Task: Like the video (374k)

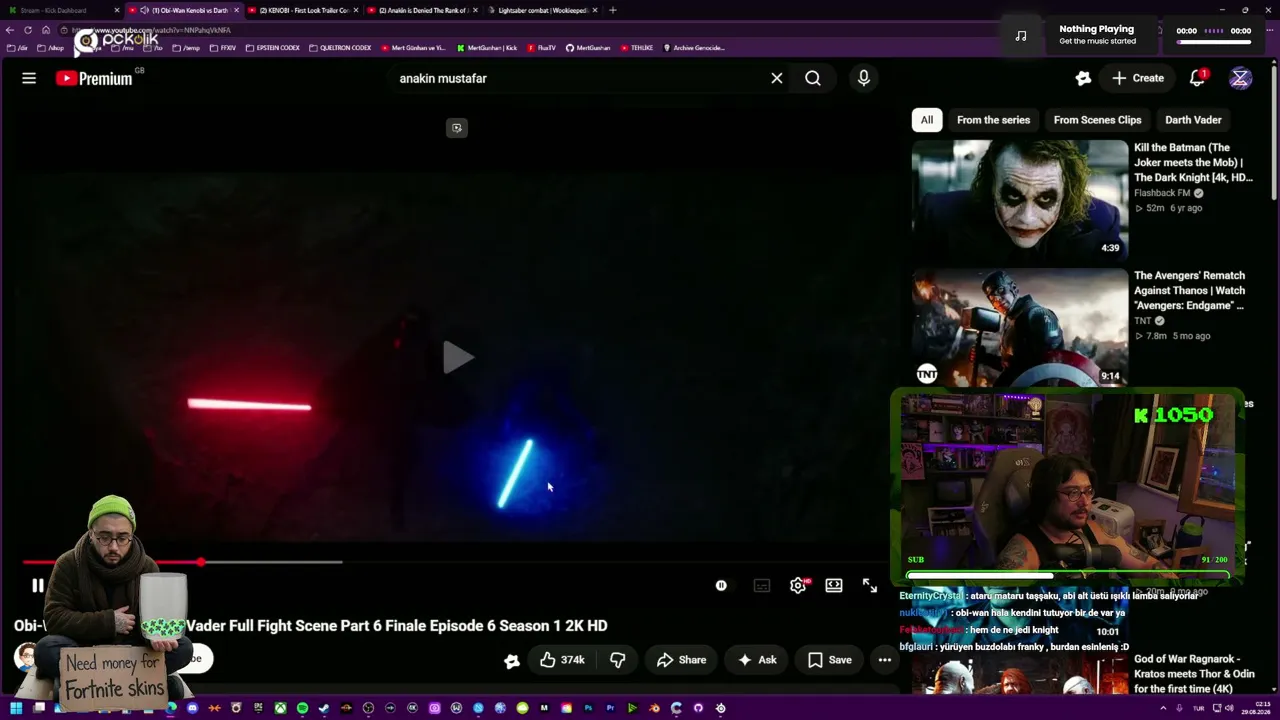Action: pos(562,660)
